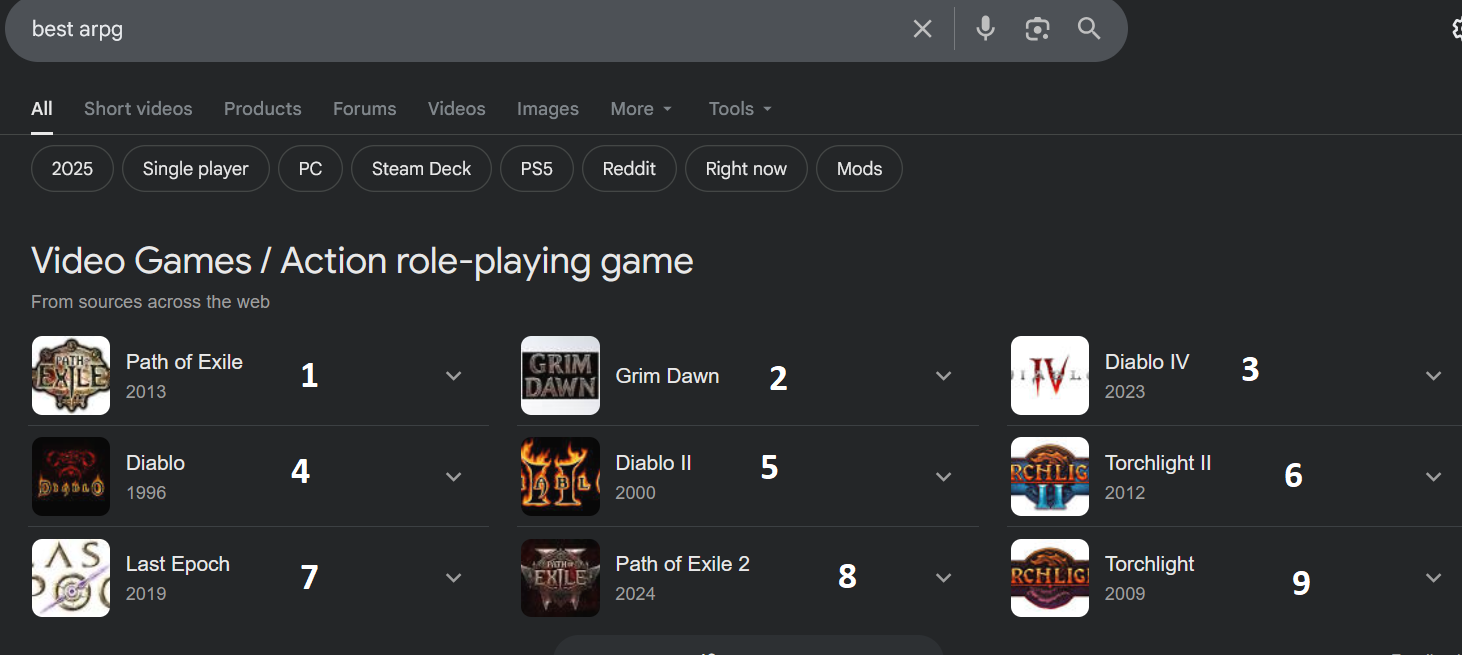Image resolution: width=1462 pixels, height=655 pixels.
Task: Filter by Reddit chip
Action: [x=629, y=169]
